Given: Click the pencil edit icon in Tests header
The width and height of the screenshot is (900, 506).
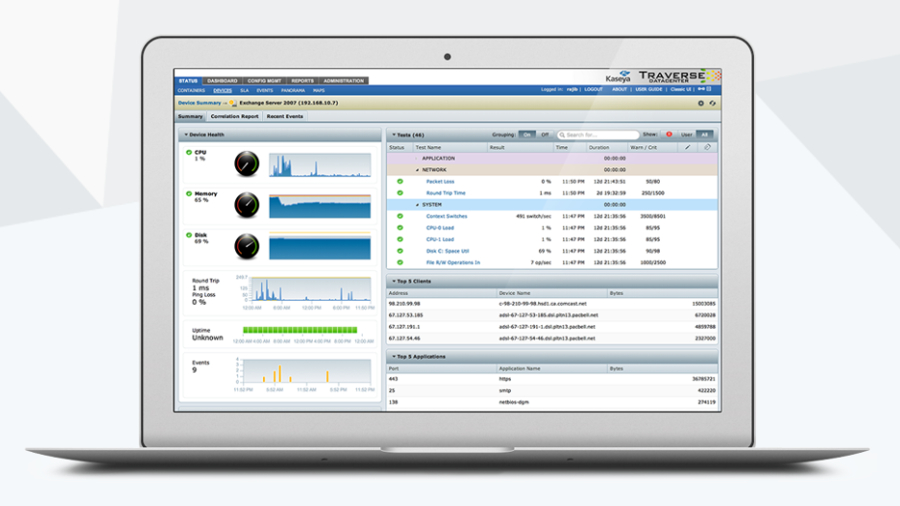Looking at the screenshot, I should coord(688,147).
